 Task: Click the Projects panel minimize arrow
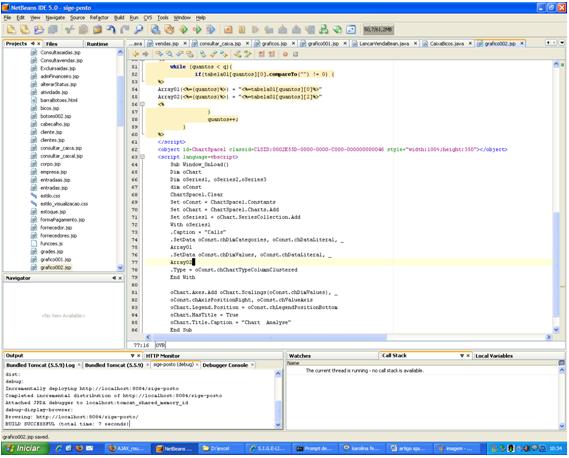(x=33, y=44)
